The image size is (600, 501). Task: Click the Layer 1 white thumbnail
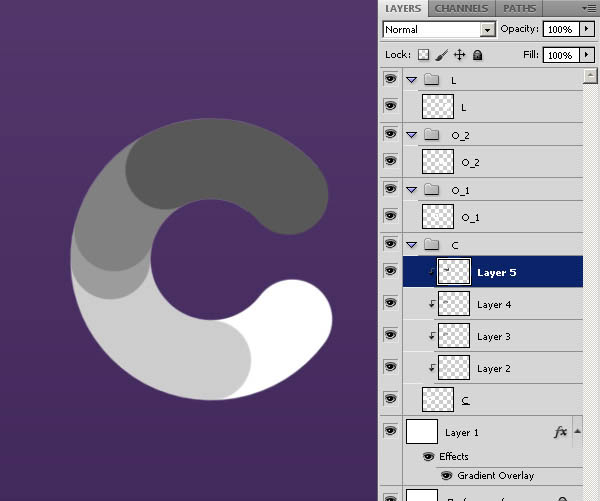422,432
